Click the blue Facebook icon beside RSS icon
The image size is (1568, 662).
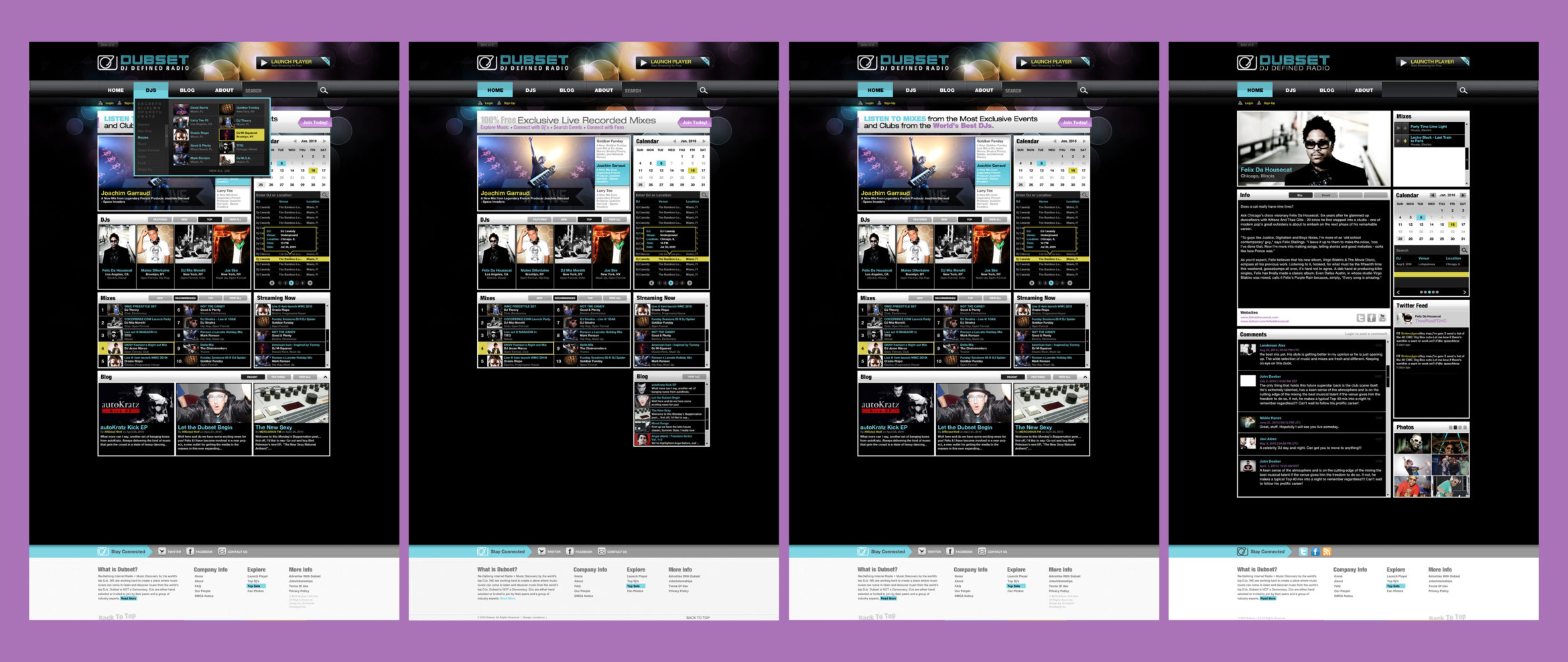coord(1315,551)
